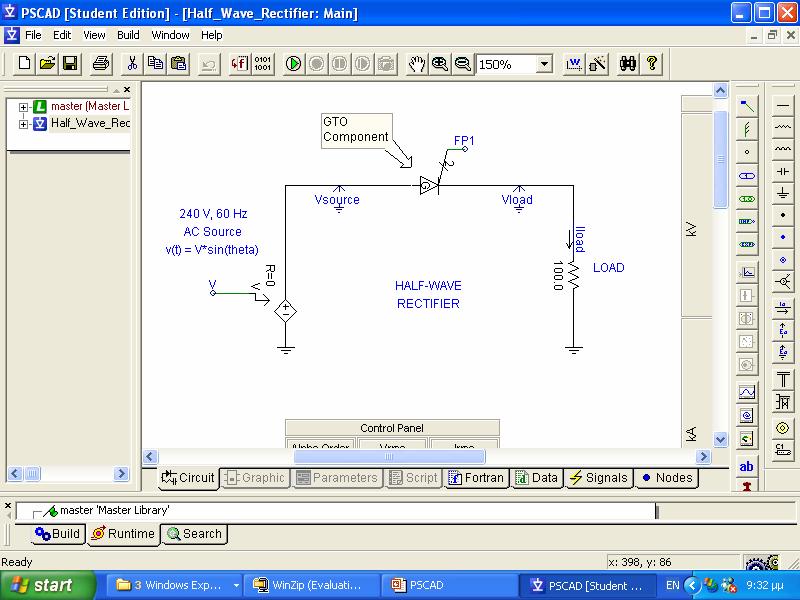Open the Help menu

pos(212,35)
